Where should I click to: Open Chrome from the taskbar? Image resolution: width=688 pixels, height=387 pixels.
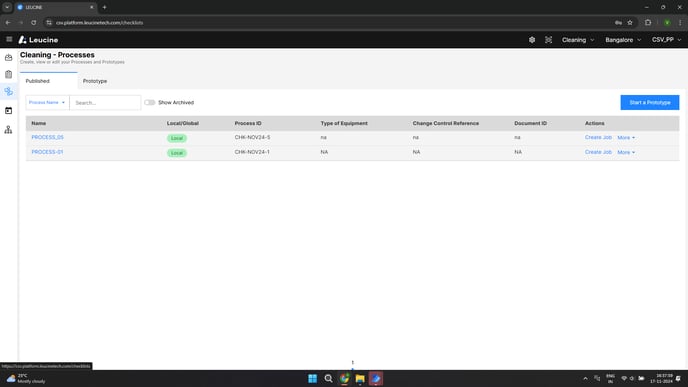point(344,379)
